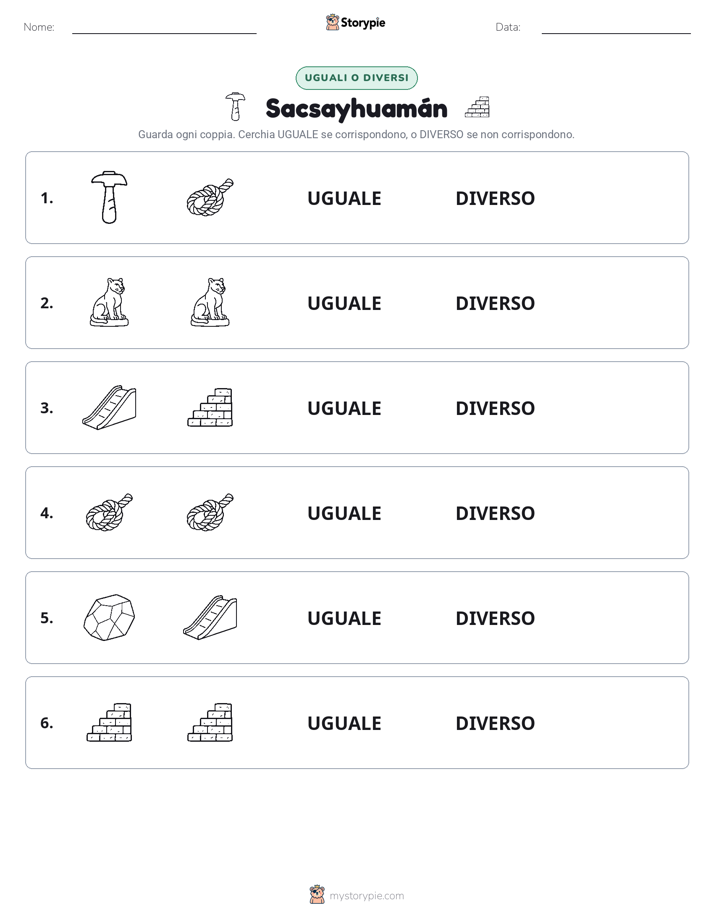The width and height of the screenshot is (714, 924).
Task: Click the stone stairs icon in row 3
Action: pos(210,407)
